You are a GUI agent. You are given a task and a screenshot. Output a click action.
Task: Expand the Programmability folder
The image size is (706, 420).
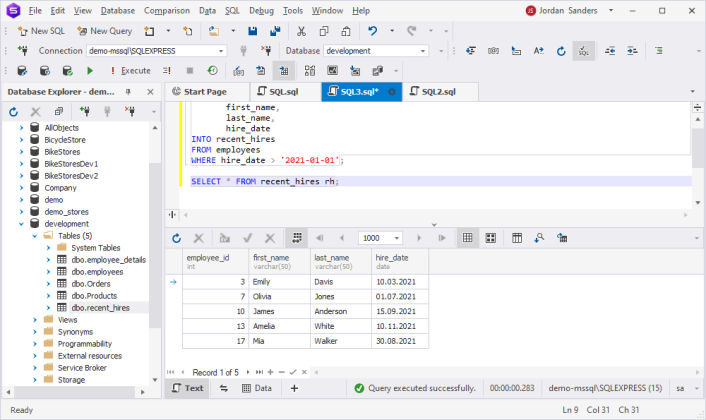point(35,344)
